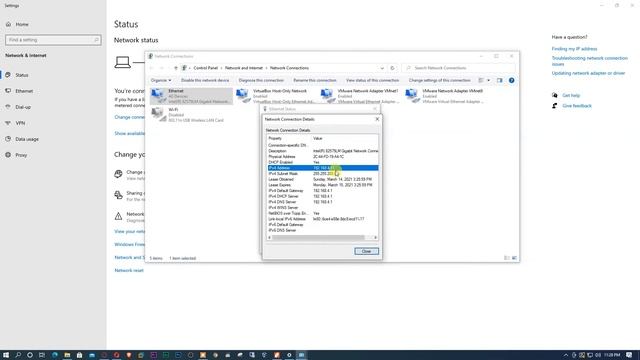Click View status of this connection
The width and height of the screenshot is (640, 360).
tap(372, 80)
